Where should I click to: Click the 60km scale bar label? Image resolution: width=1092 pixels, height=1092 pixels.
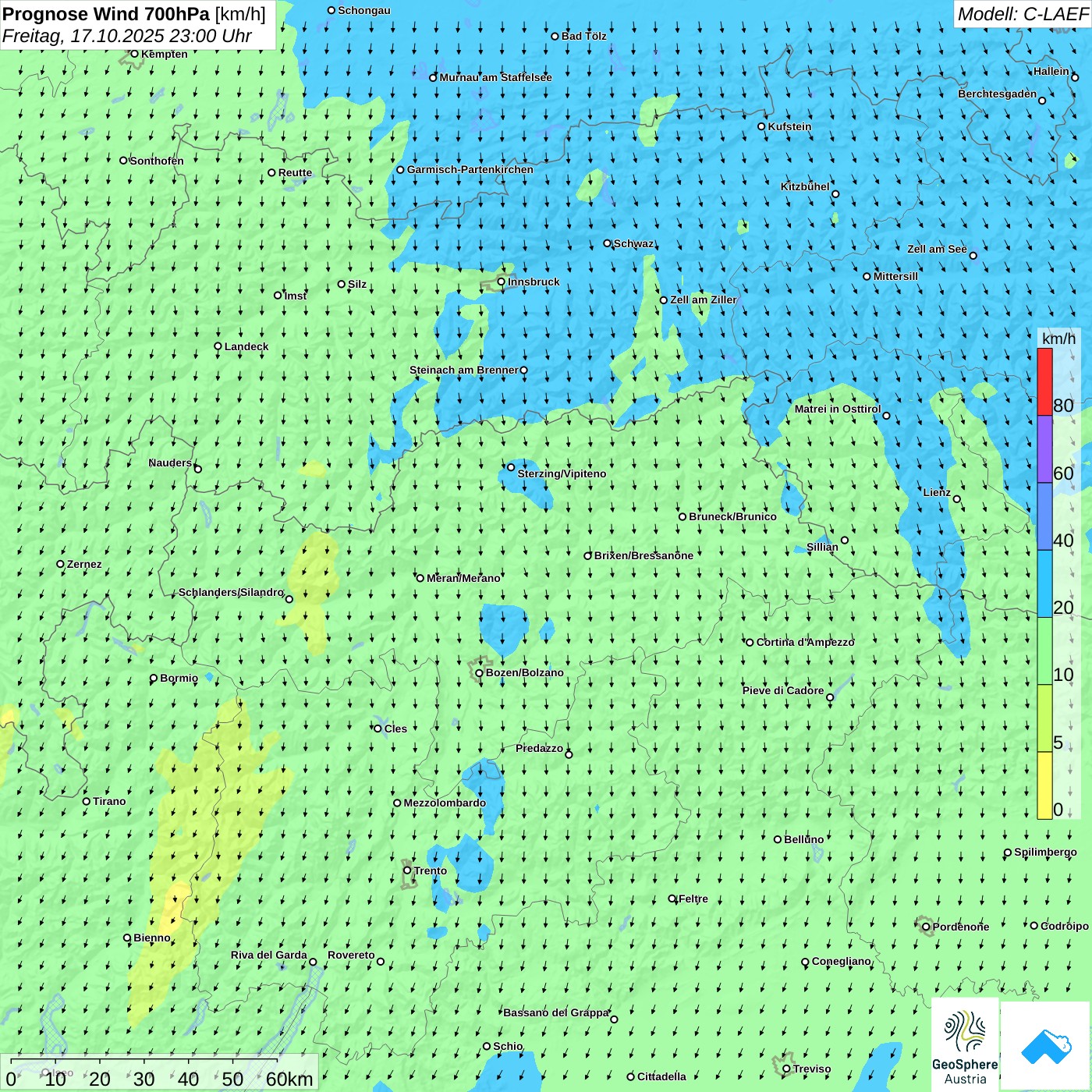click(x=289, y=1079)
